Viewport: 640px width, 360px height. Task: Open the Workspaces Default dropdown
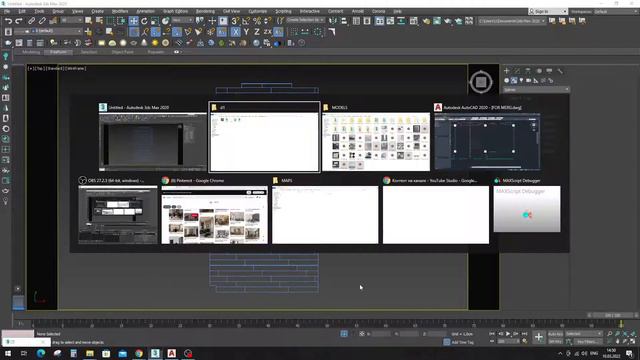coord(616,11)
